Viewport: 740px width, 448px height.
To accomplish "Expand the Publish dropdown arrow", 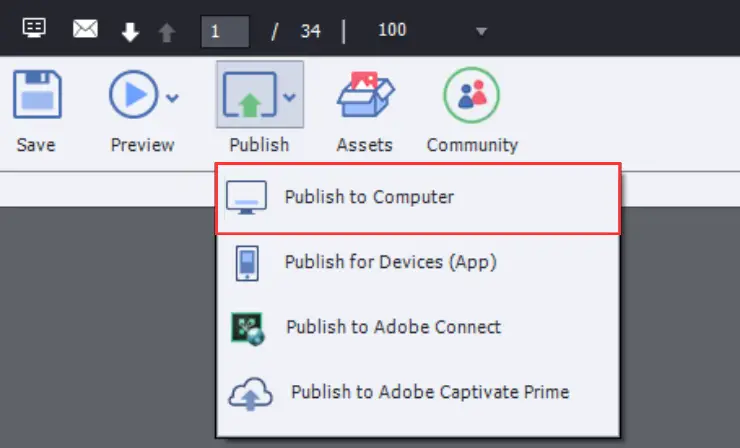I will pyautogui.click(x=289, y=97).
